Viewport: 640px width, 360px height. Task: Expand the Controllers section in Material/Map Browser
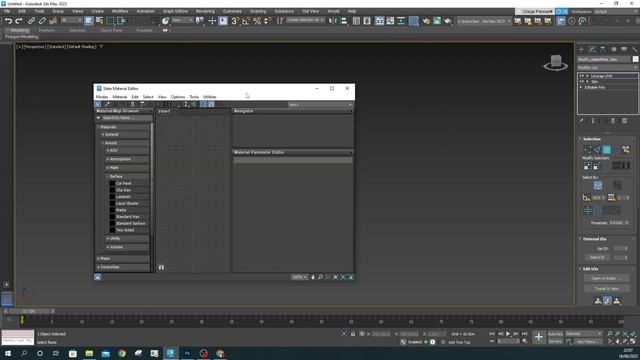tap(123, 267)
